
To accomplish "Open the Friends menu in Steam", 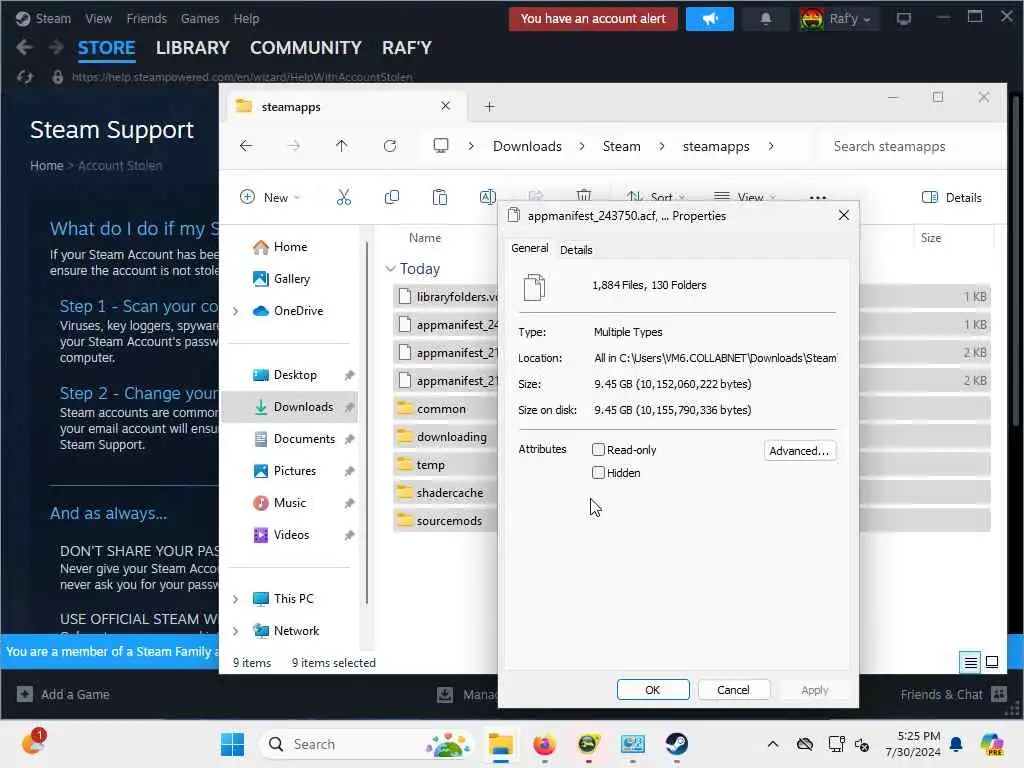I will [146, 19].
